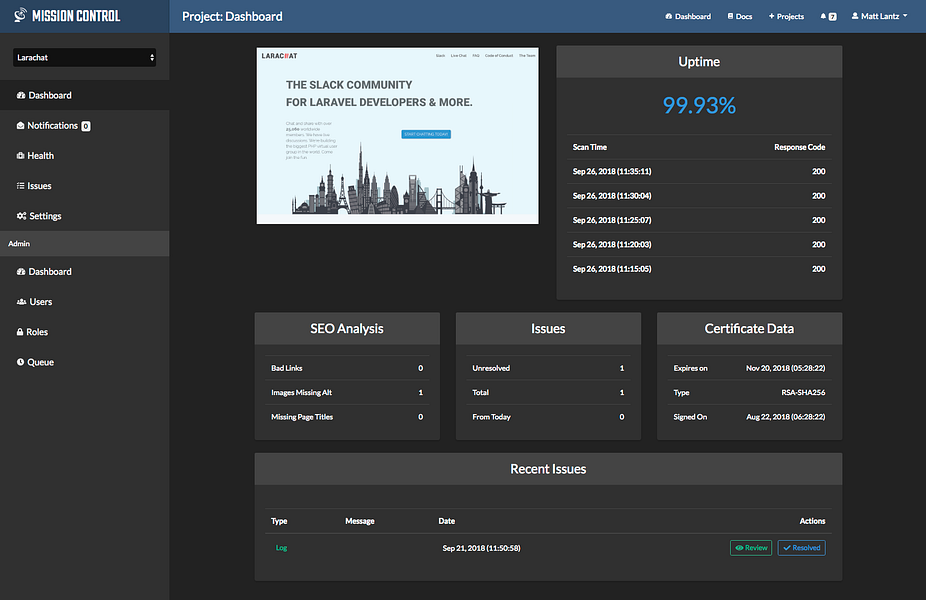Open the Admin Dashboard link
The height and width of the screenshot is (600, 926).
[x=84, y=271]
